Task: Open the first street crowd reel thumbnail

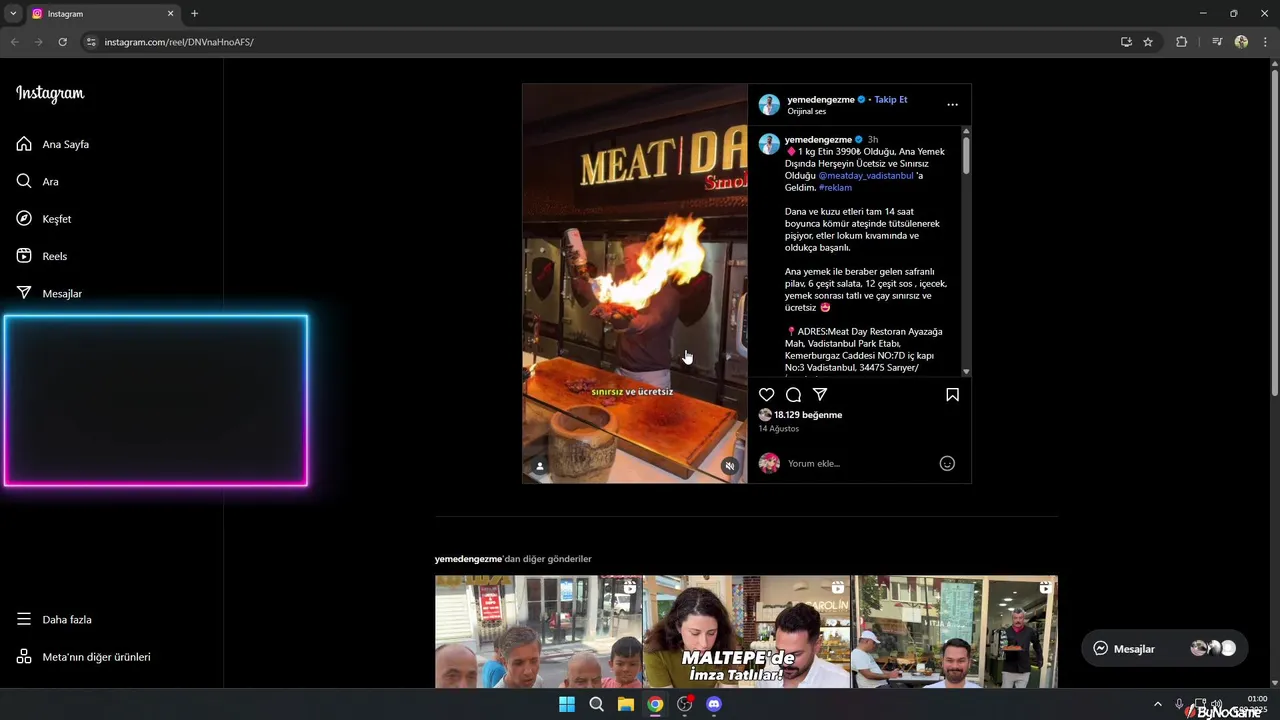Action: coord(538,631)
